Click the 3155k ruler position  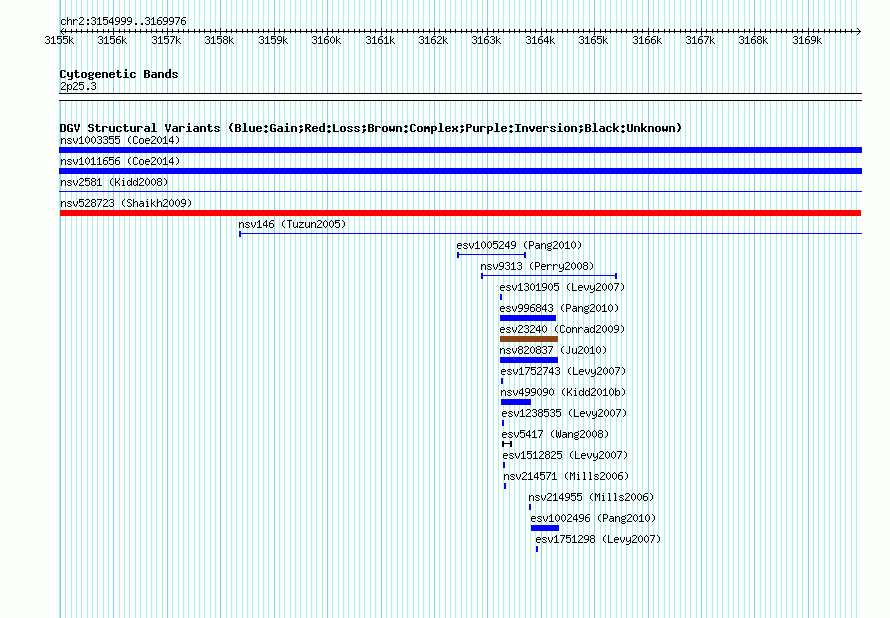59,40
